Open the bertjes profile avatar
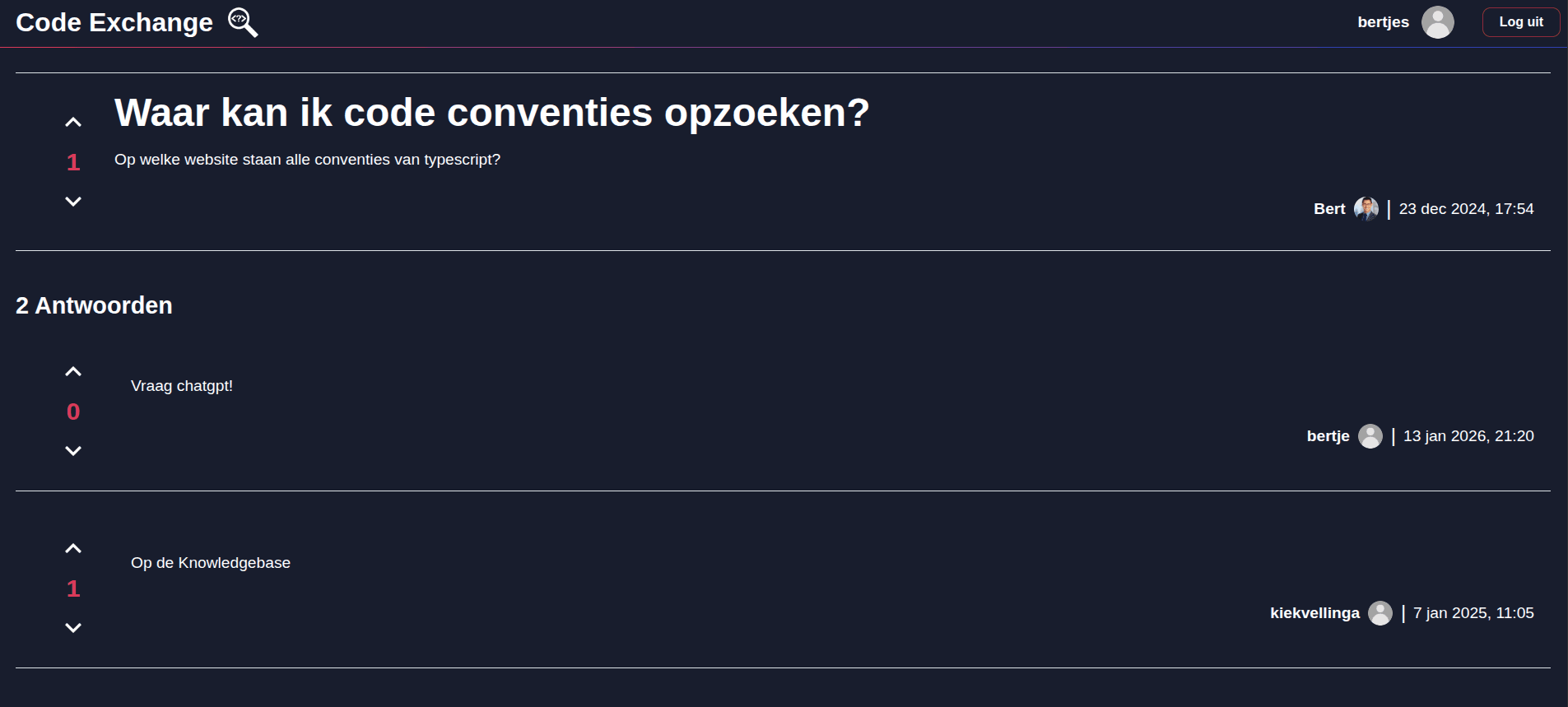The width and height of the screenshot is (1568, 707). point(1437,22)
